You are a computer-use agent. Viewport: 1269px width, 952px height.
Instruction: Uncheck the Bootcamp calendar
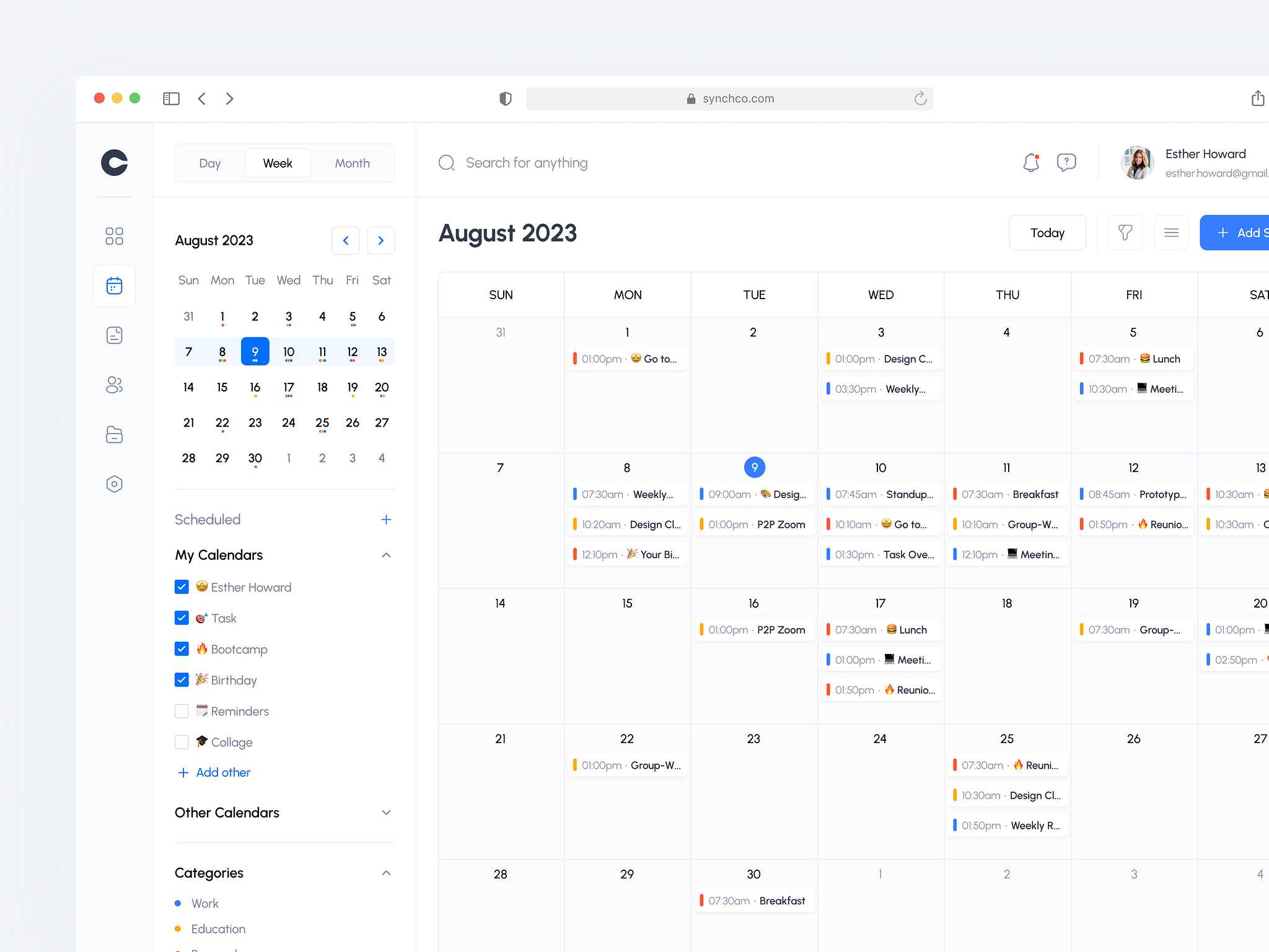coord(182,648)
